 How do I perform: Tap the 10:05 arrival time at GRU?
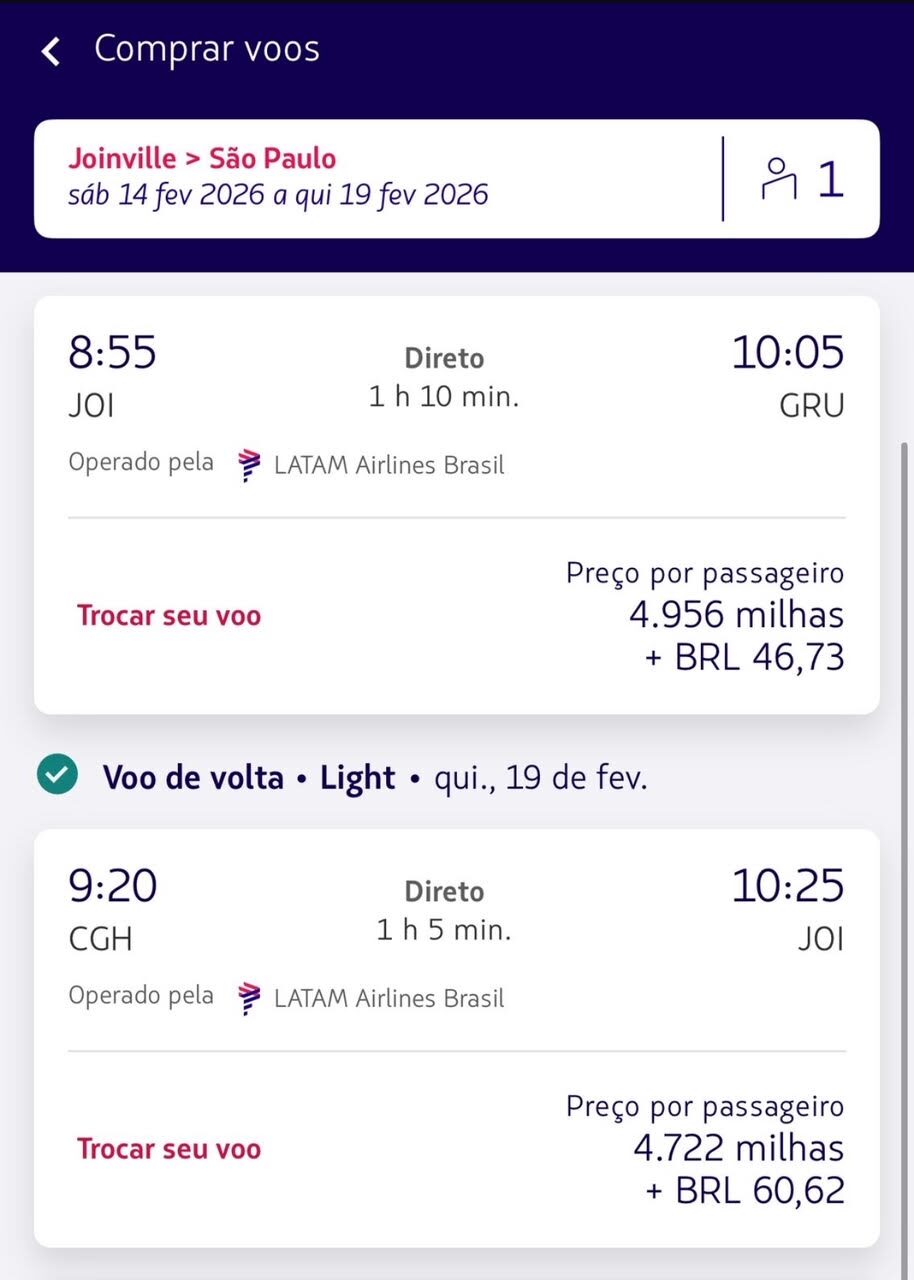(x=788, y=353)
